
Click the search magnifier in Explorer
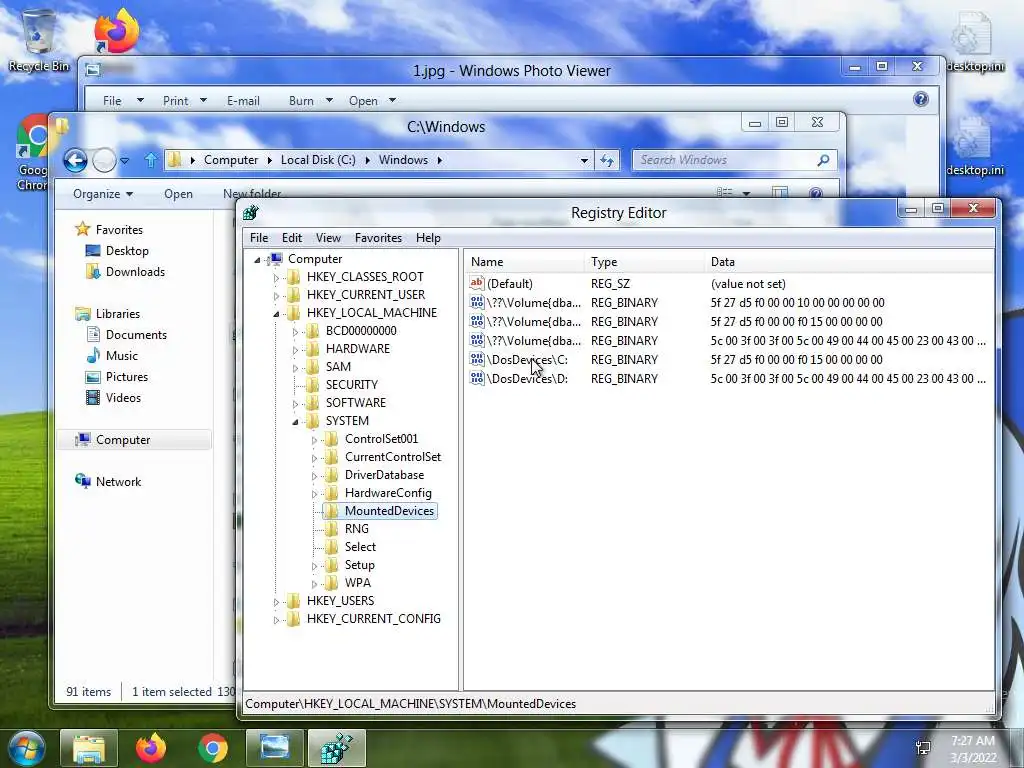824,160
